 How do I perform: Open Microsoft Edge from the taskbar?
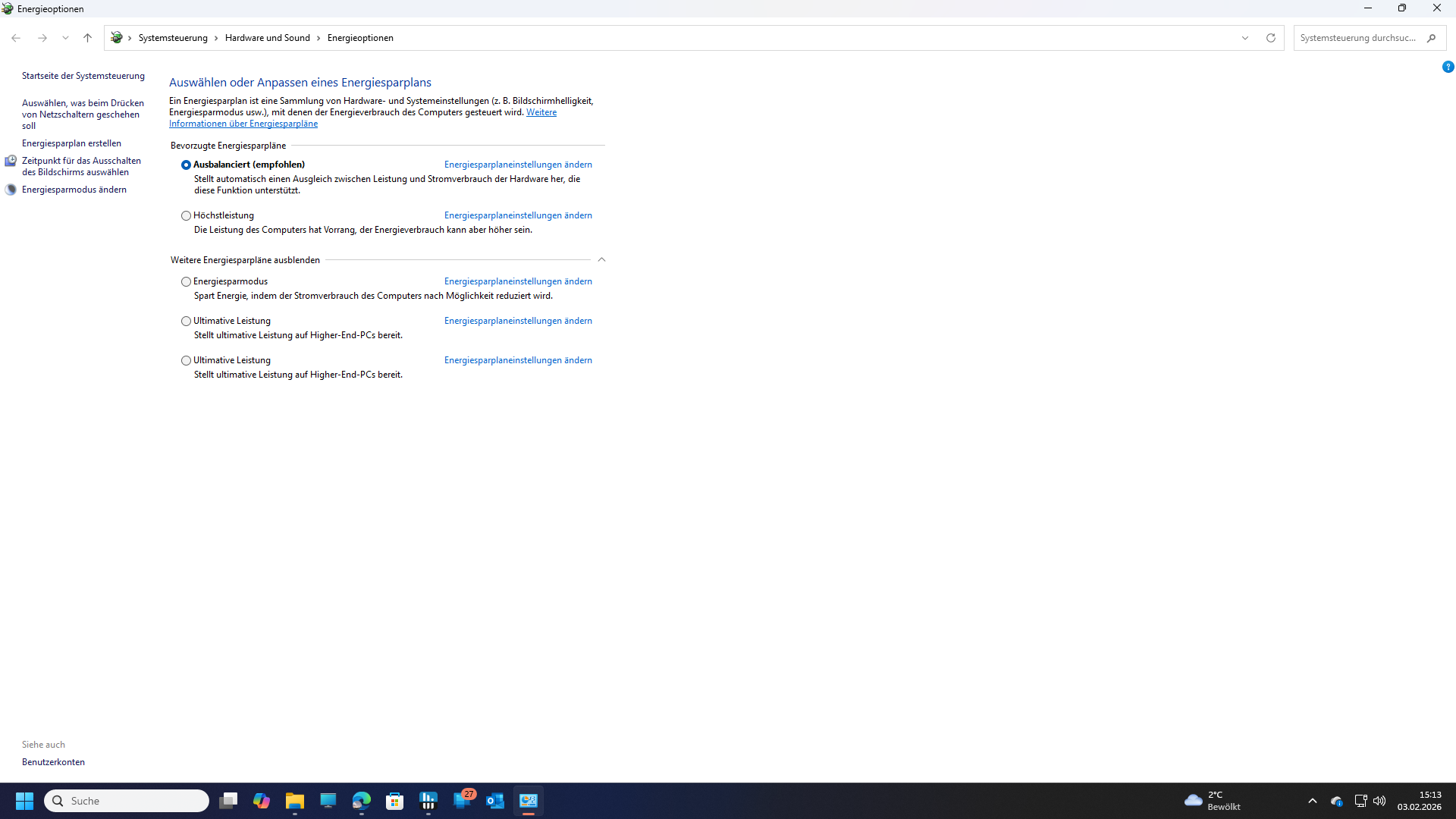[361, 800]
